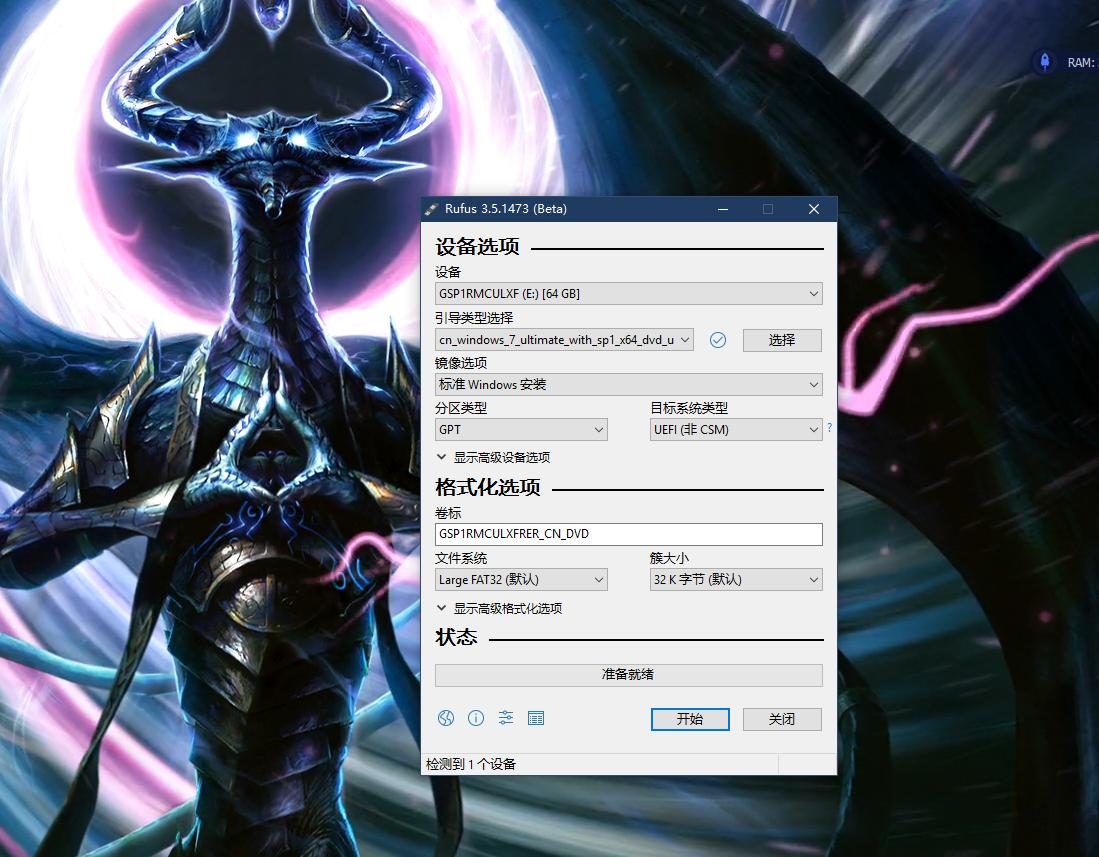Click the RAM: label on the desktop
The image size is (1099, 857).
1081,62
